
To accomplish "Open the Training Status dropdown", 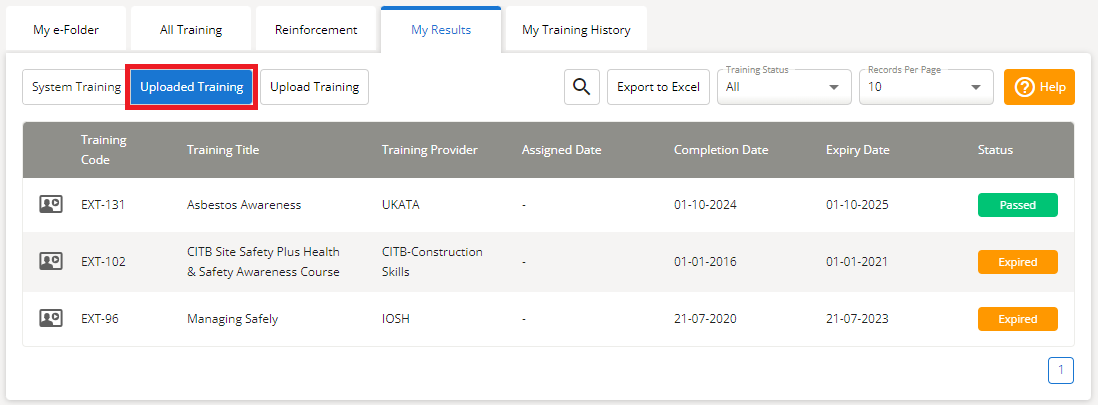I will (x=782, y=87).
